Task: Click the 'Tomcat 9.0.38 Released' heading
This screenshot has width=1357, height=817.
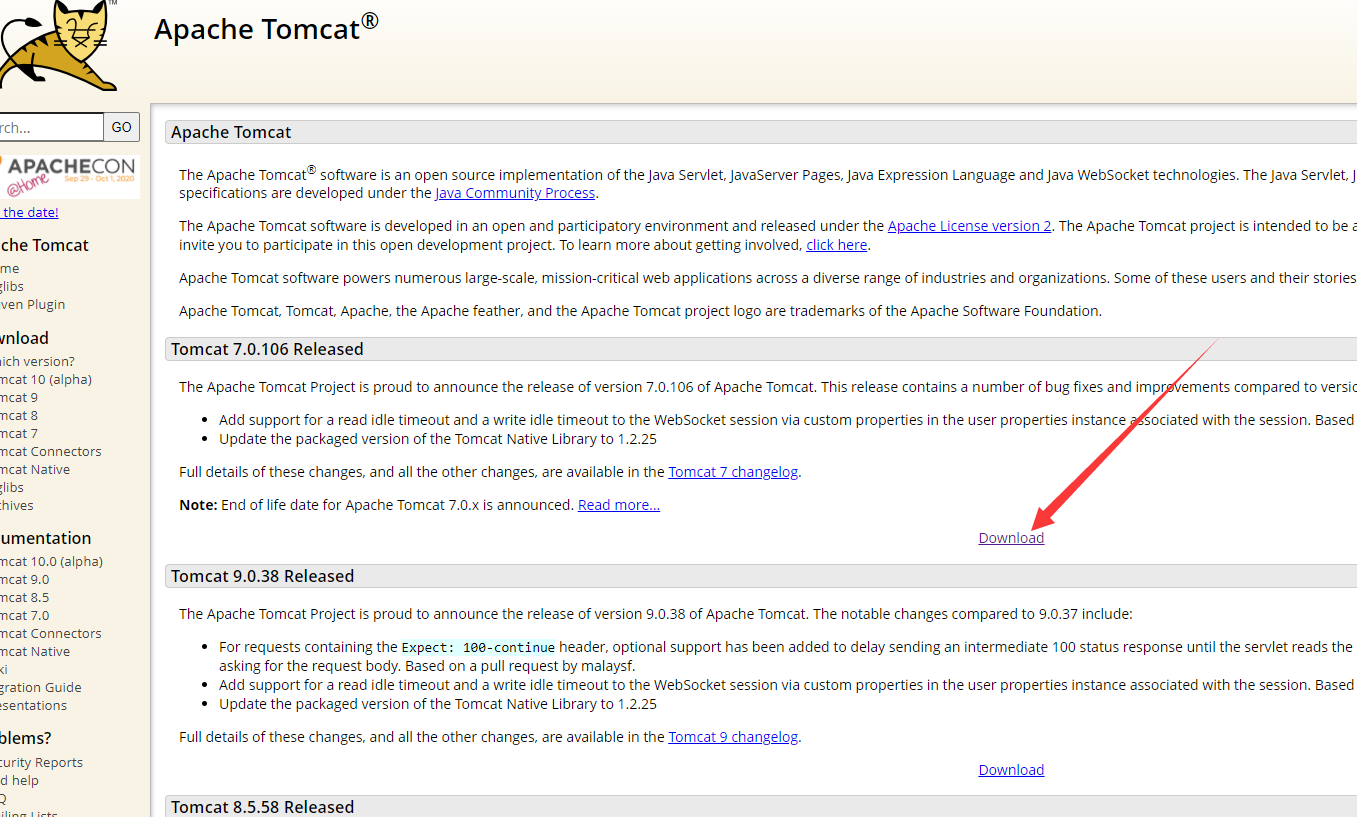Action: [x=262, y=576]
